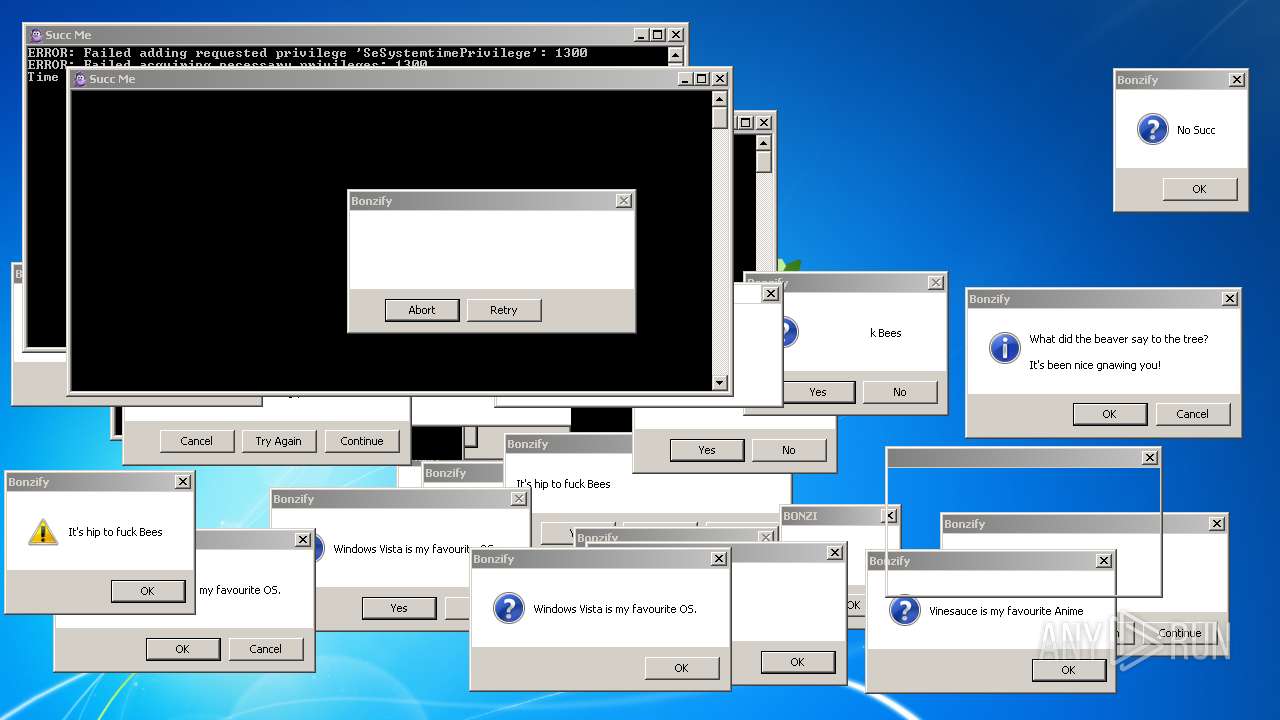Click the 'ERROR: Failed adding requested privilege' line

click(x=307, y=53)
